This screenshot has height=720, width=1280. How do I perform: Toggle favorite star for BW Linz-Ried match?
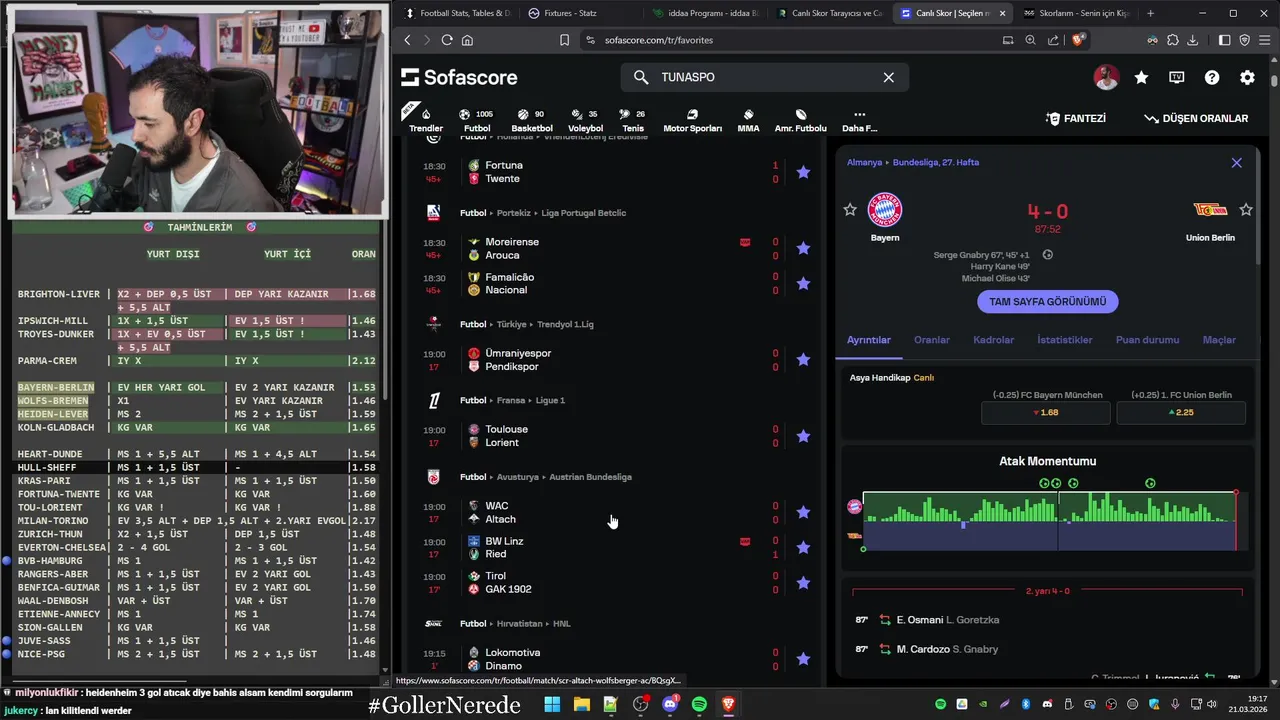[803, 548]
